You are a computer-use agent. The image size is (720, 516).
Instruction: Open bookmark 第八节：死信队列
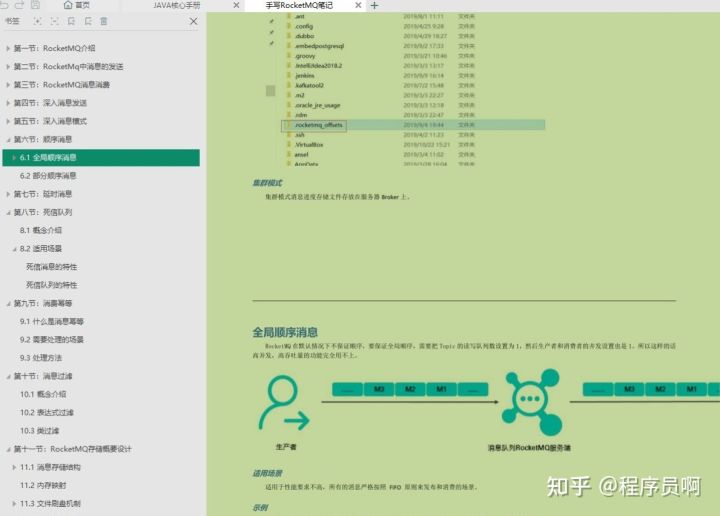pyautogui.click(x=43, y=212)
